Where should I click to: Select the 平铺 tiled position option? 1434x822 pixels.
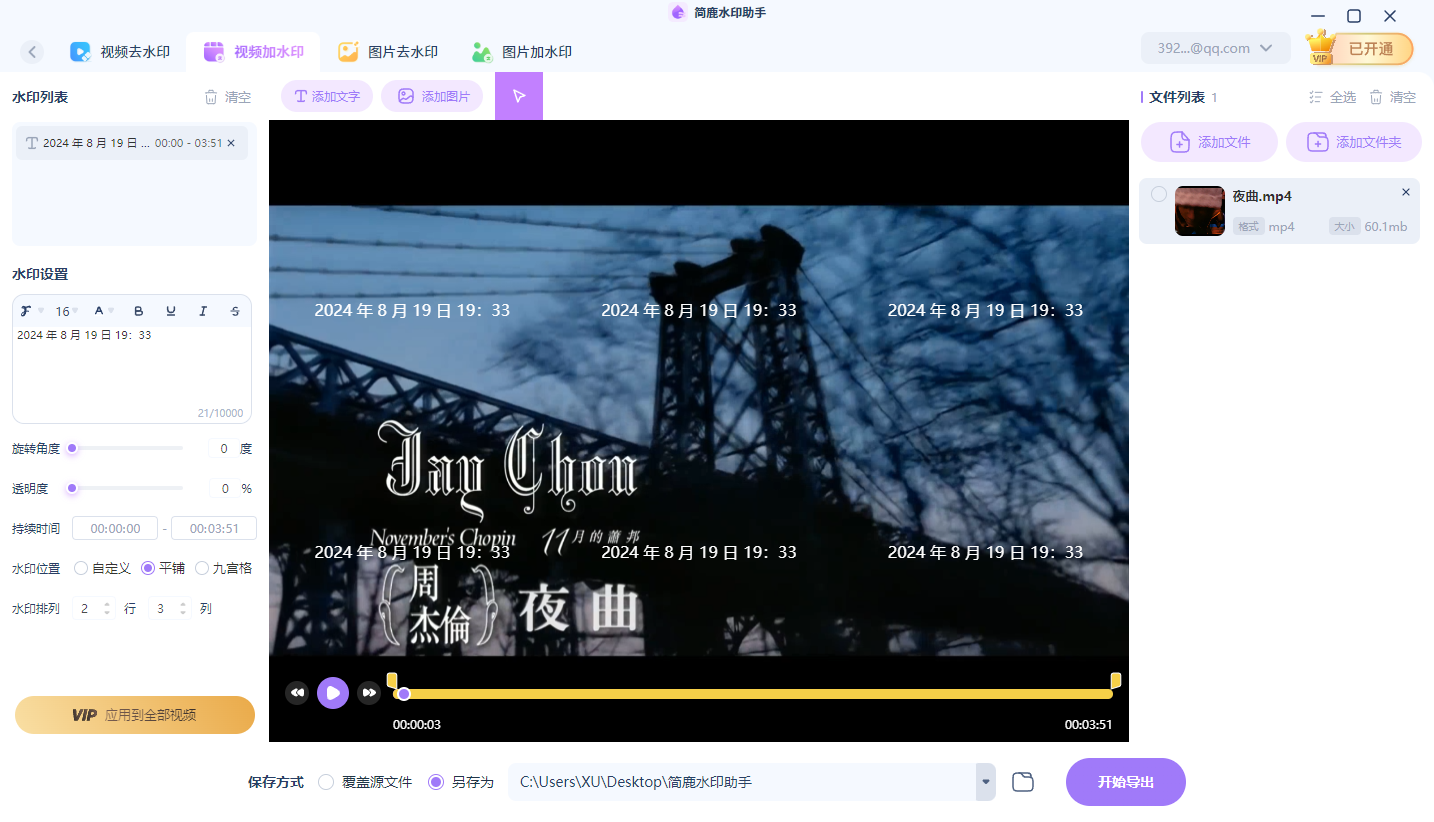tap(163, 568)
